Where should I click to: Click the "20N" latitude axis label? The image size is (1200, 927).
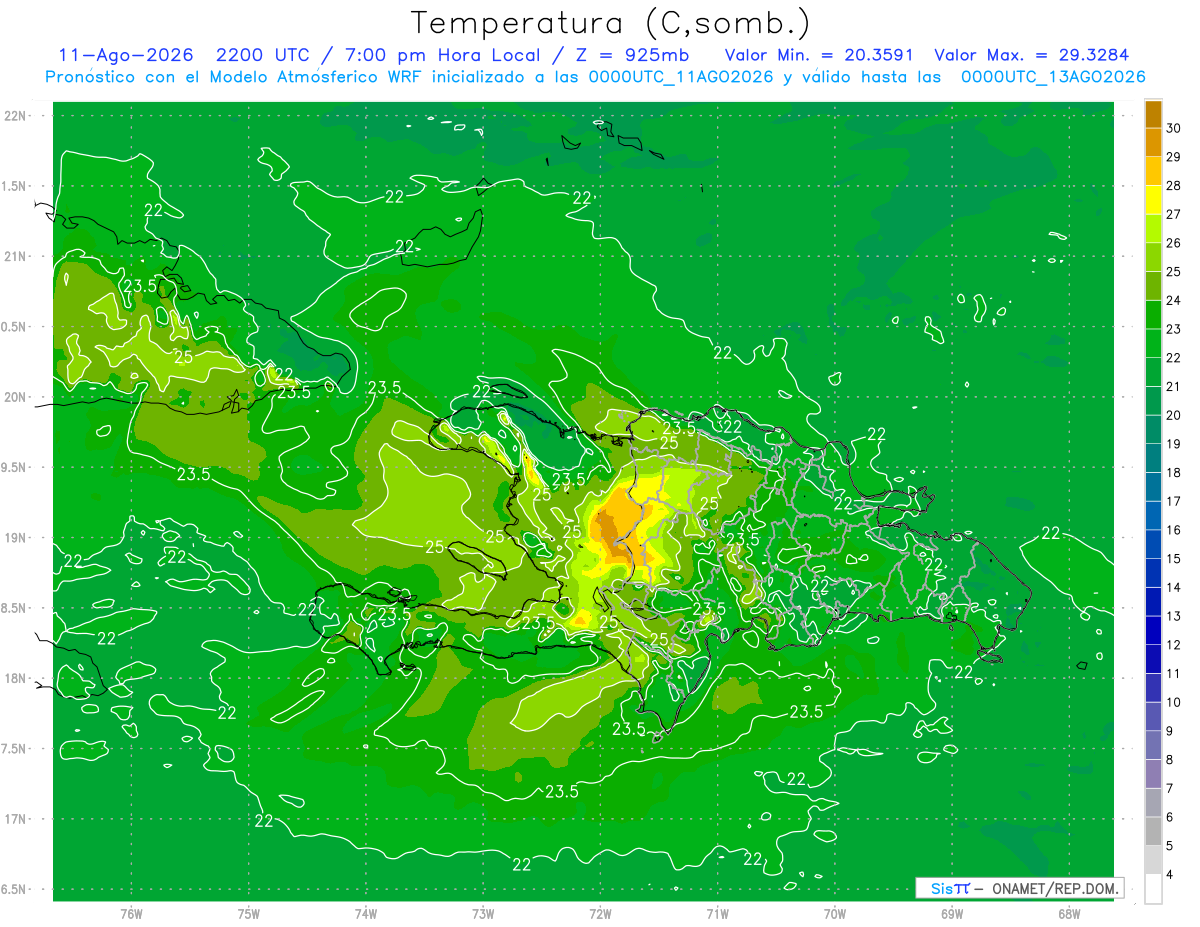16,397
